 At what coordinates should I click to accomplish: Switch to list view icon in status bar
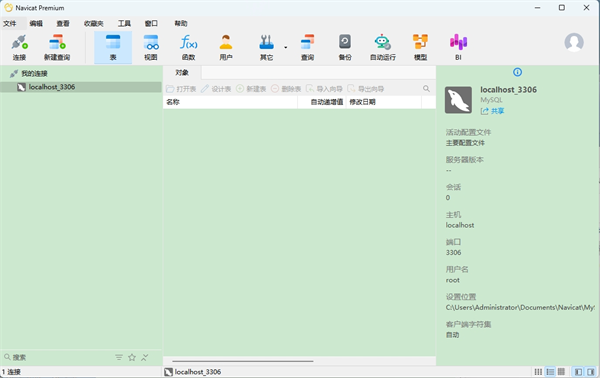[538, 372]
